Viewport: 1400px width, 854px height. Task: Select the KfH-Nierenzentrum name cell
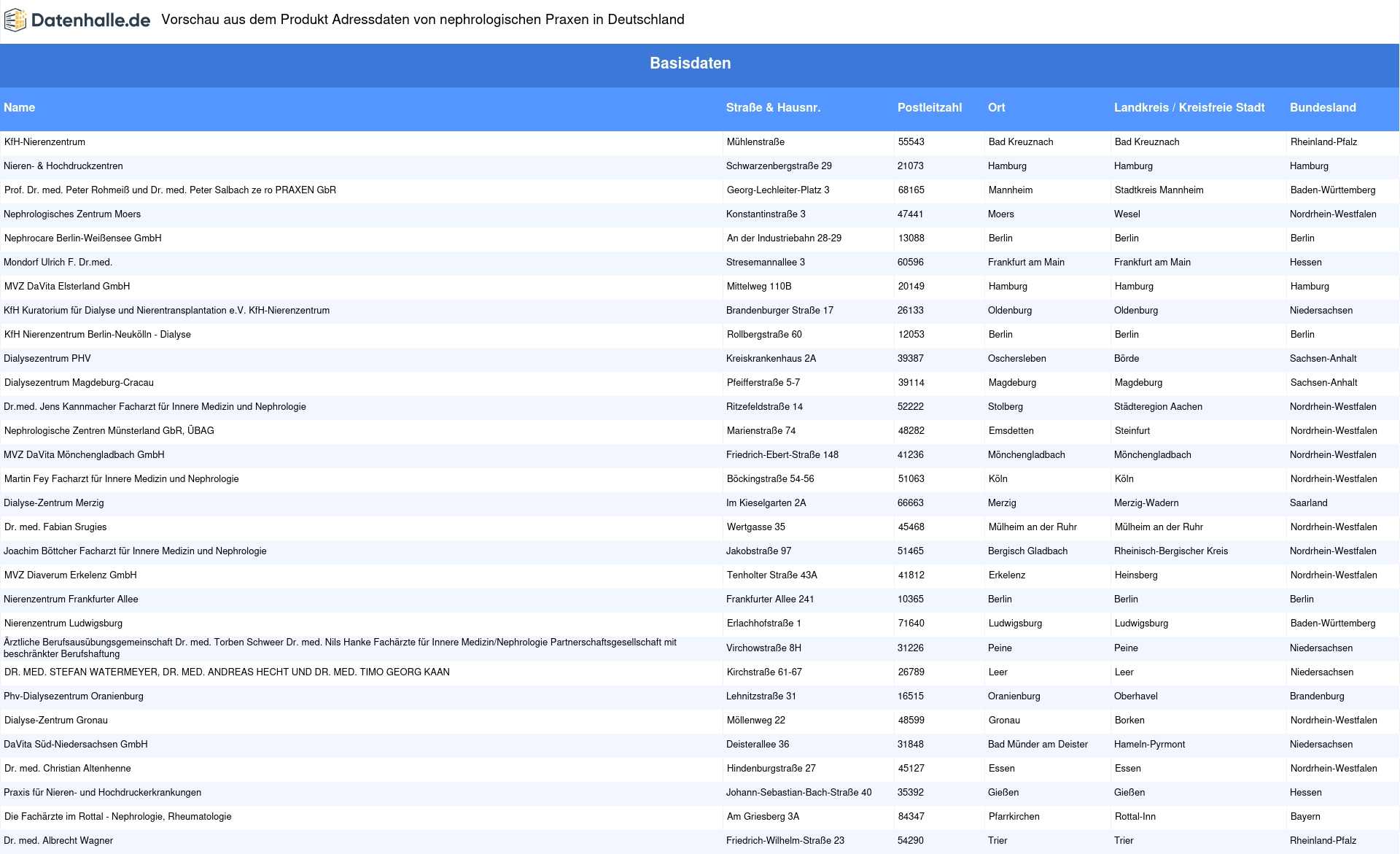[44, 142]
